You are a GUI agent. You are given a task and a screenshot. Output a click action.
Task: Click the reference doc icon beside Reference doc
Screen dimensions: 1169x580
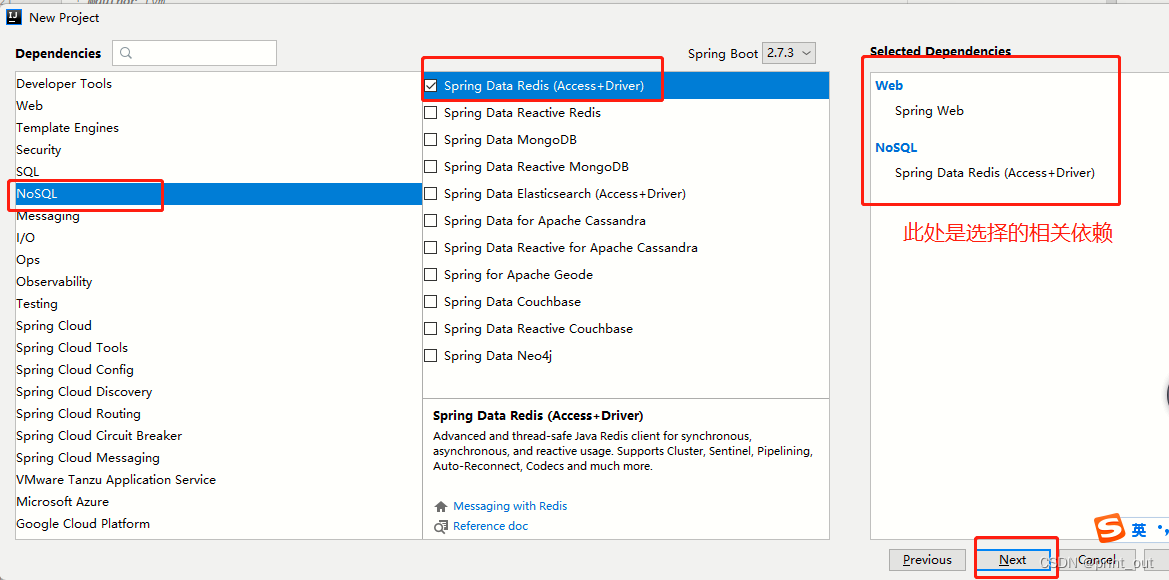point(441,526)
